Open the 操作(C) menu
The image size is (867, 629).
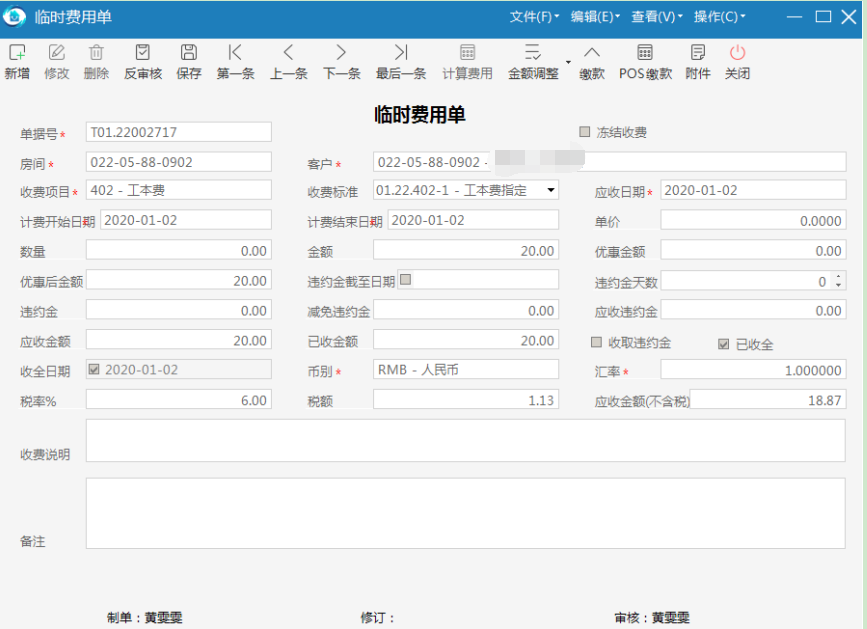coord(719,17)
